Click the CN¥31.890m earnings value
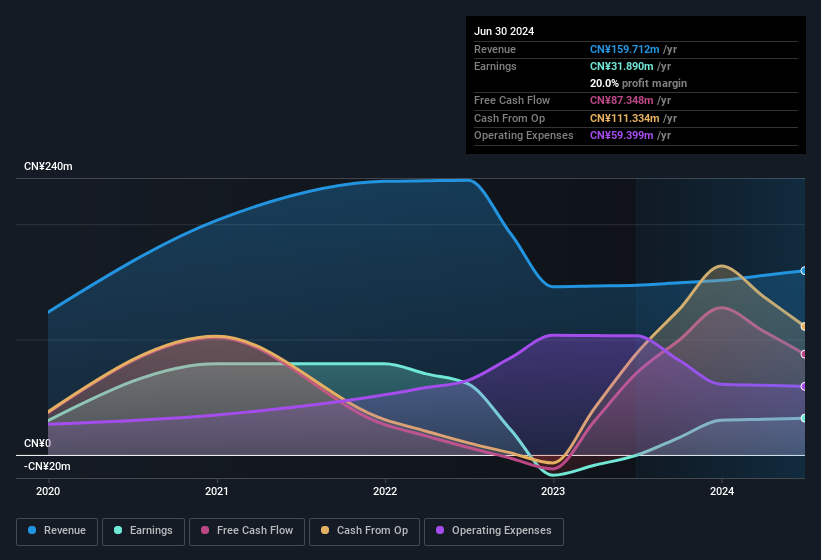This screenshot has width=821, height=560. pyautogui.click(x=622, y=66)
